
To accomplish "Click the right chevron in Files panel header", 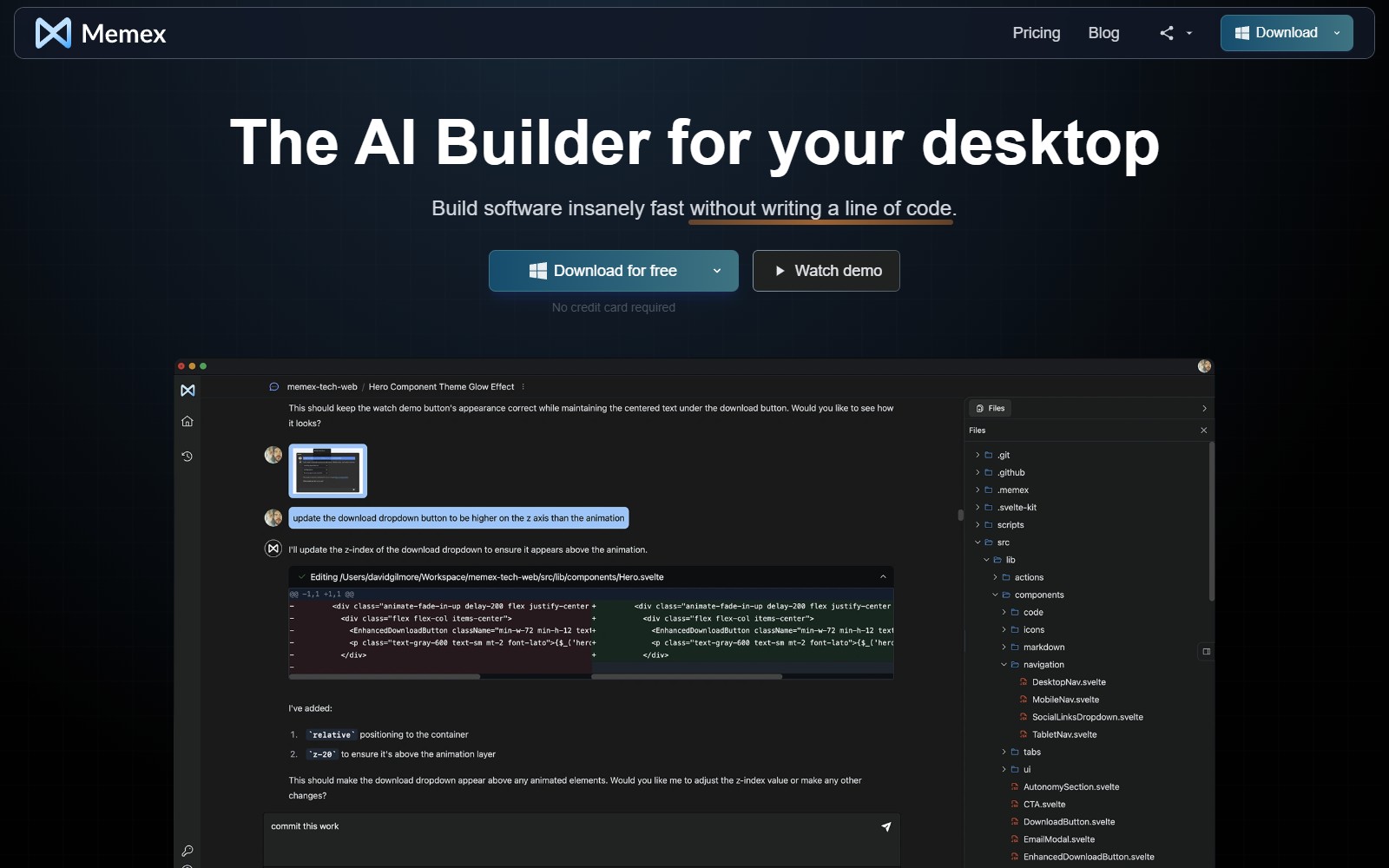I will pos(1204,408).
